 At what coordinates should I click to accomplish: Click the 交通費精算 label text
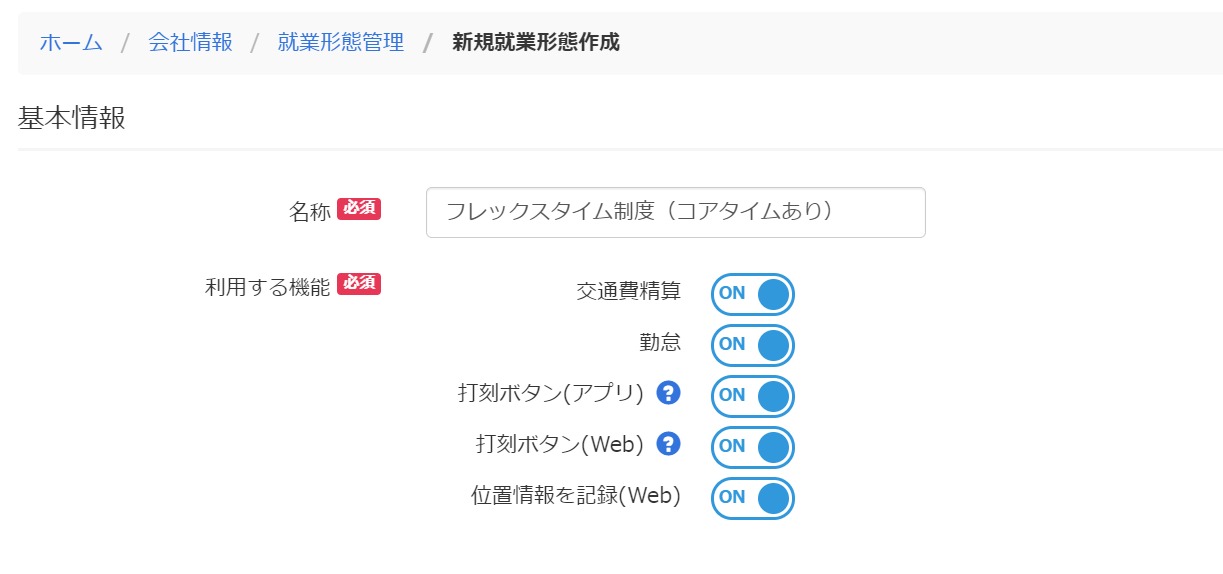(x=629, y=291)
